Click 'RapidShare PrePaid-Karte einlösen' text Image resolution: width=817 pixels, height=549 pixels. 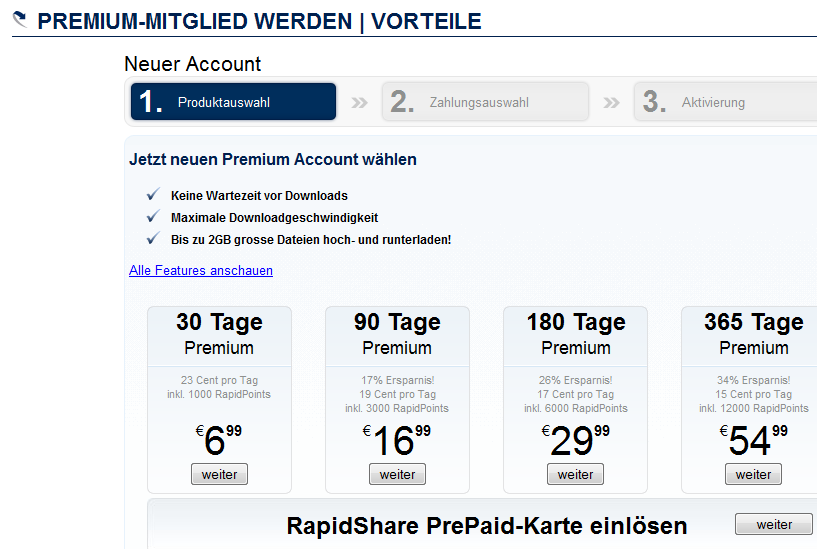(487, 526)
